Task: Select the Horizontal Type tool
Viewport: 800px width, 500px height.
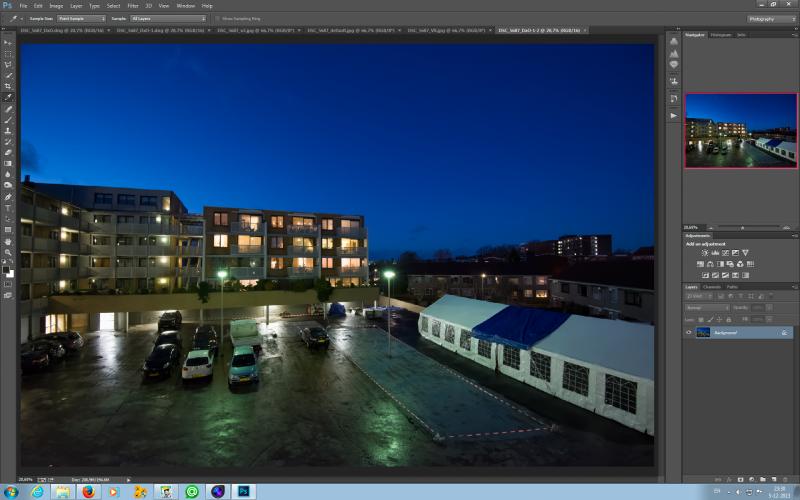Action: tap(8, 208)
